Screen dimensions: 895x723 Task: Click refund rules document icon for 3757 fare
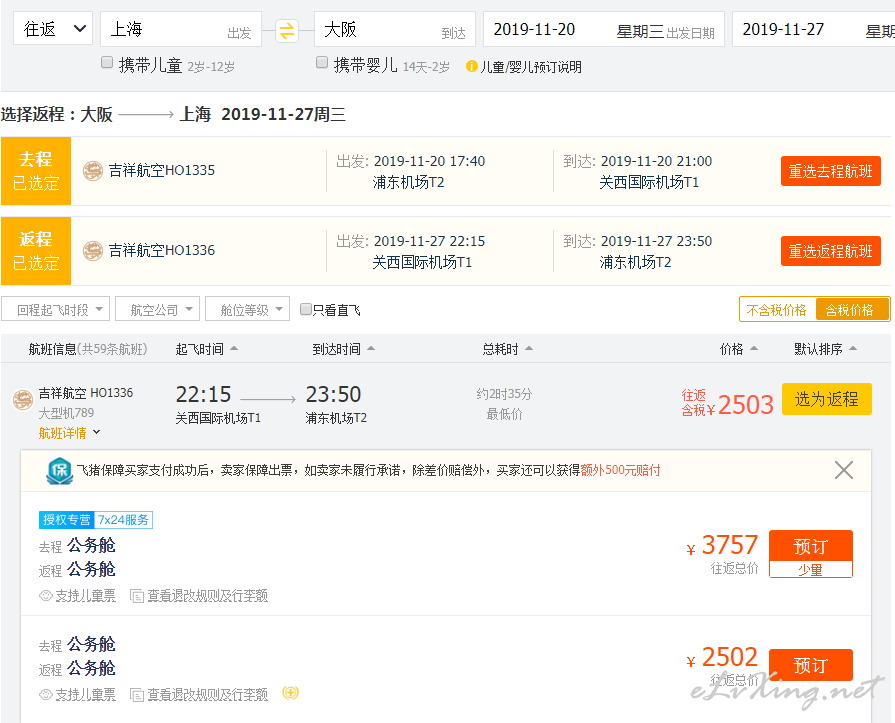coord(136,596)
